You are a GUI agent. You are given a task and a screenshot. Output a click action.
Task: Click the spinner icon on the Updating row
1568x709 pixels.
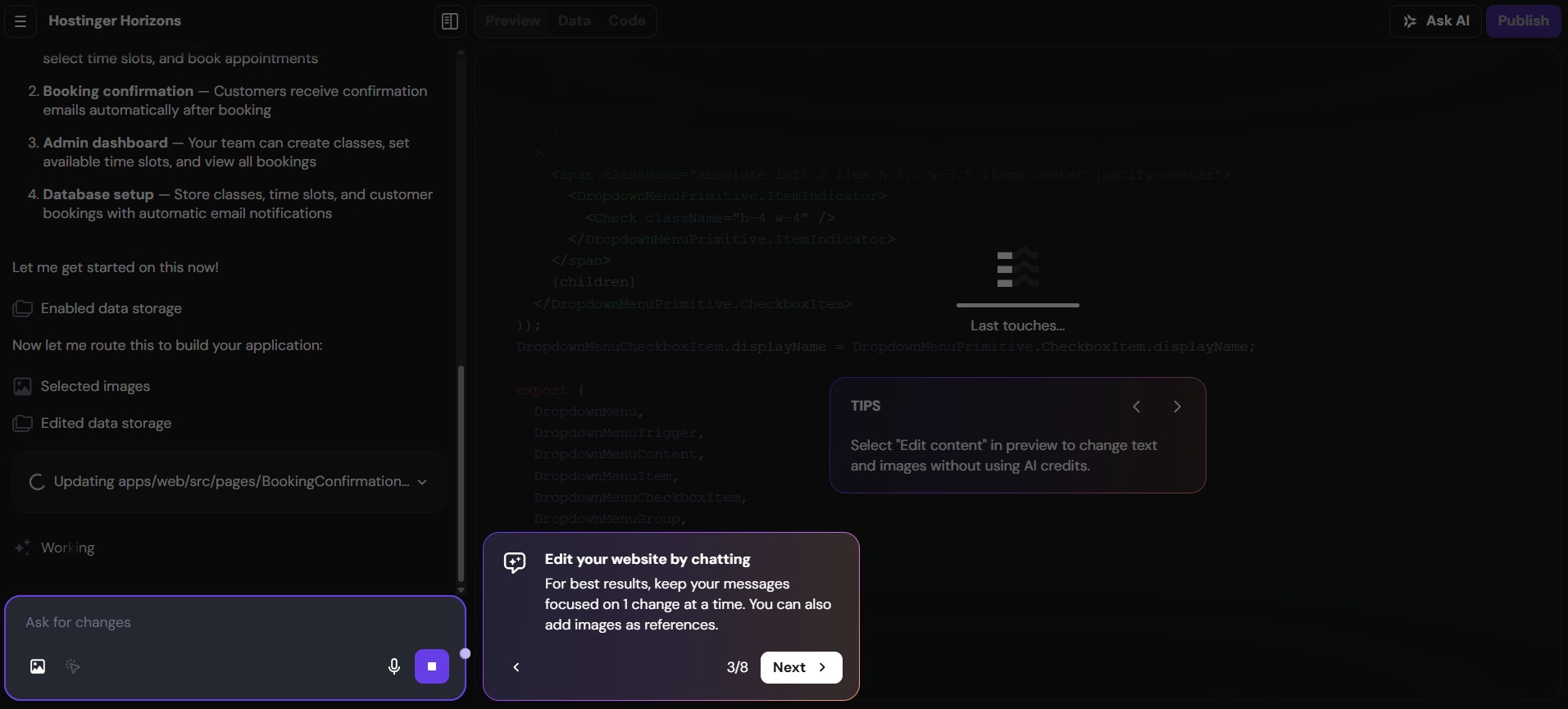tap(37, 482)
